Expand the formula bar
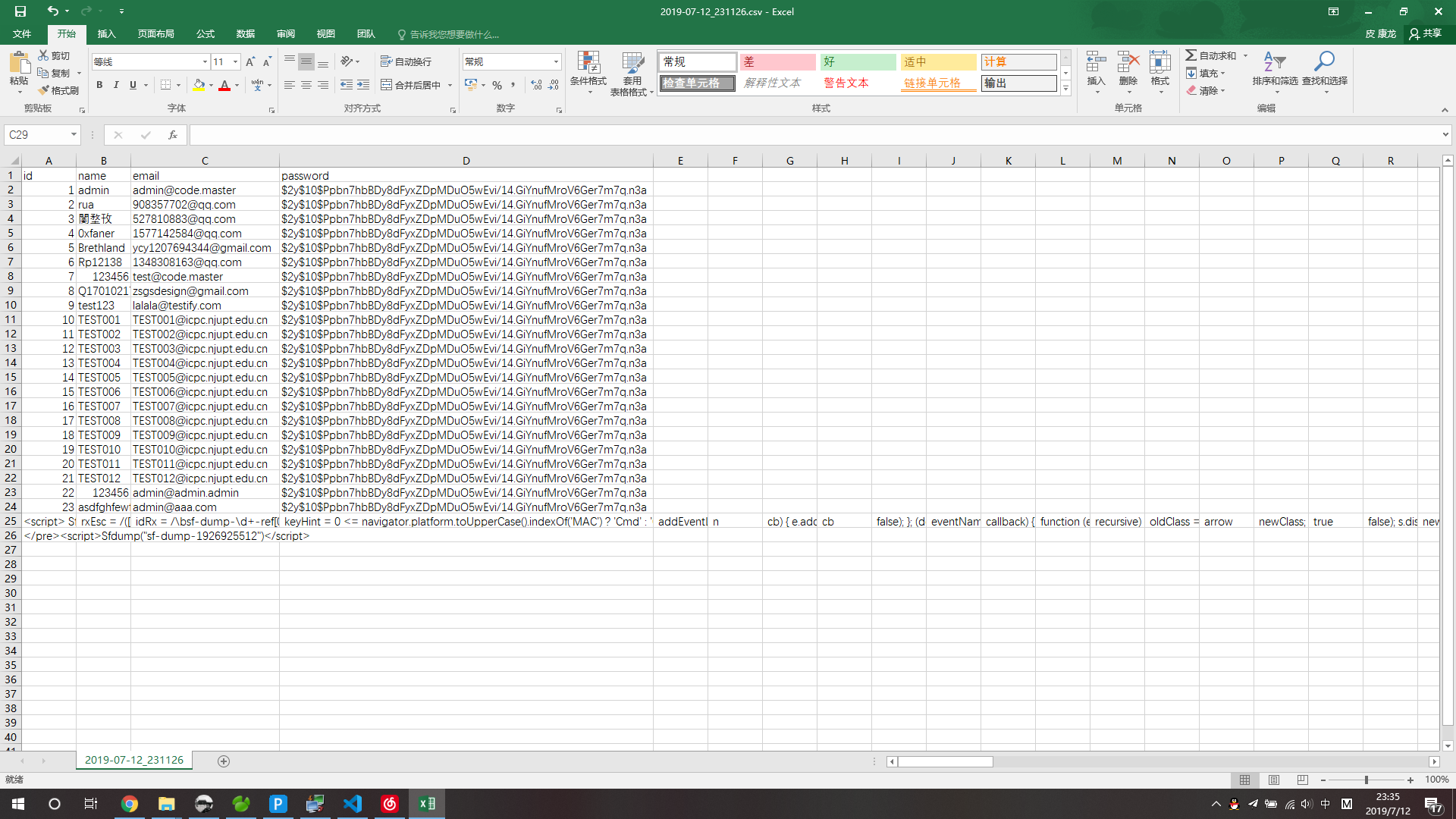 (1445, 135)
